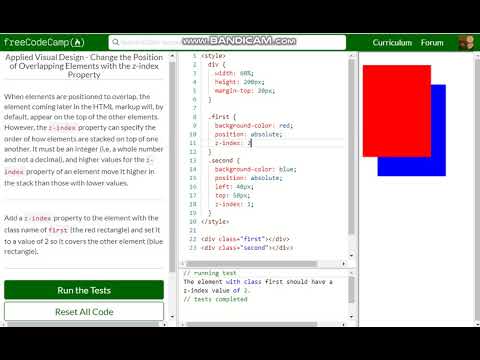
Task: Click the div class="second" line
Action: 247,248
